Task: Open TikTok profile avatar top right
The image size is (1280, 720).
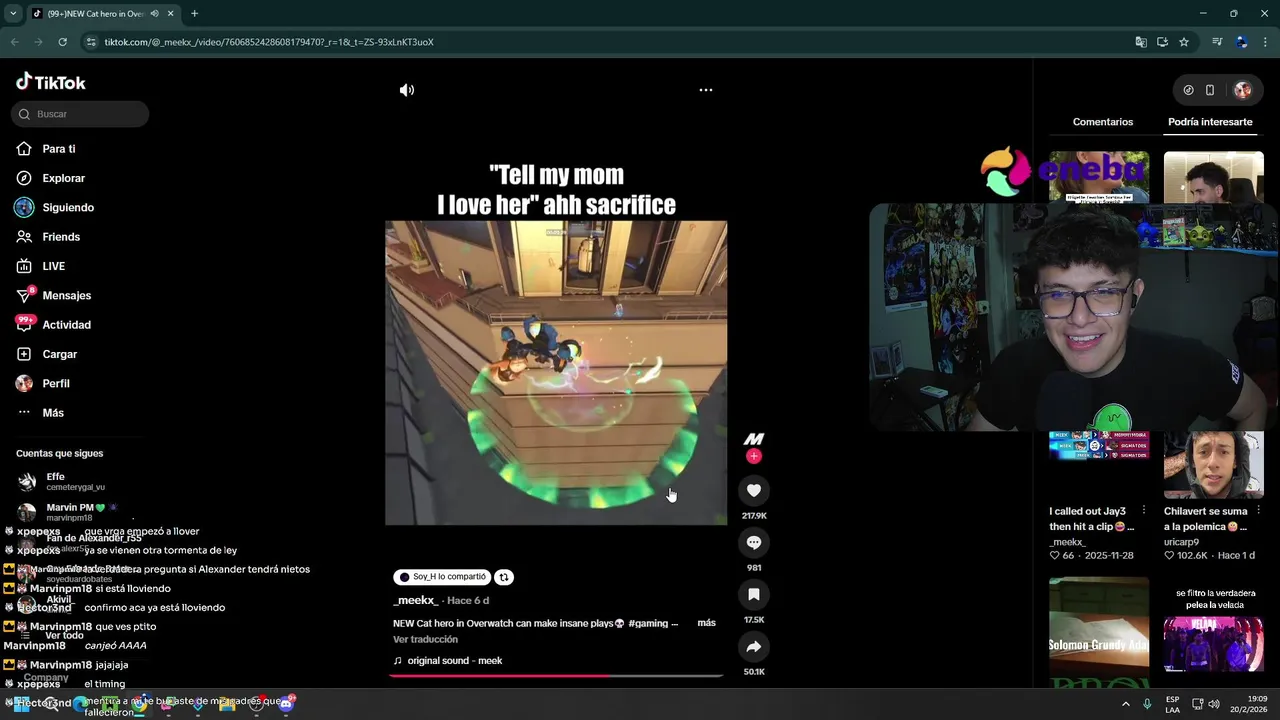Action: click(1243, 90)
